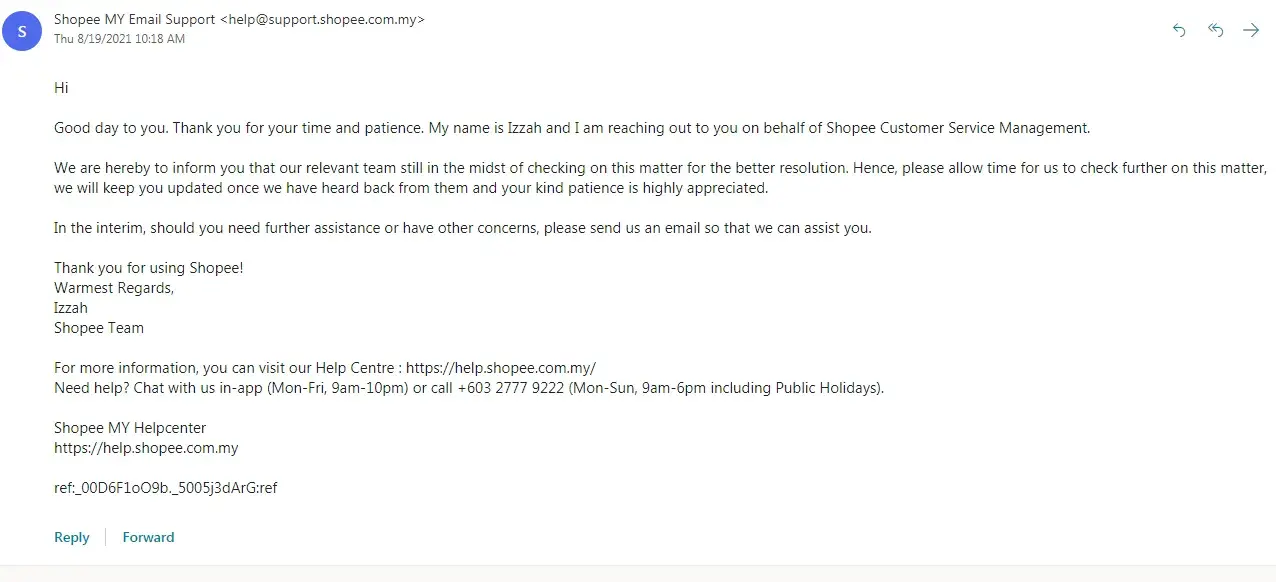The height and width of the screenshot is (582, 1276).
Task: Click the phone number +603 2777 9222
Action: click(x=510, y=388)
